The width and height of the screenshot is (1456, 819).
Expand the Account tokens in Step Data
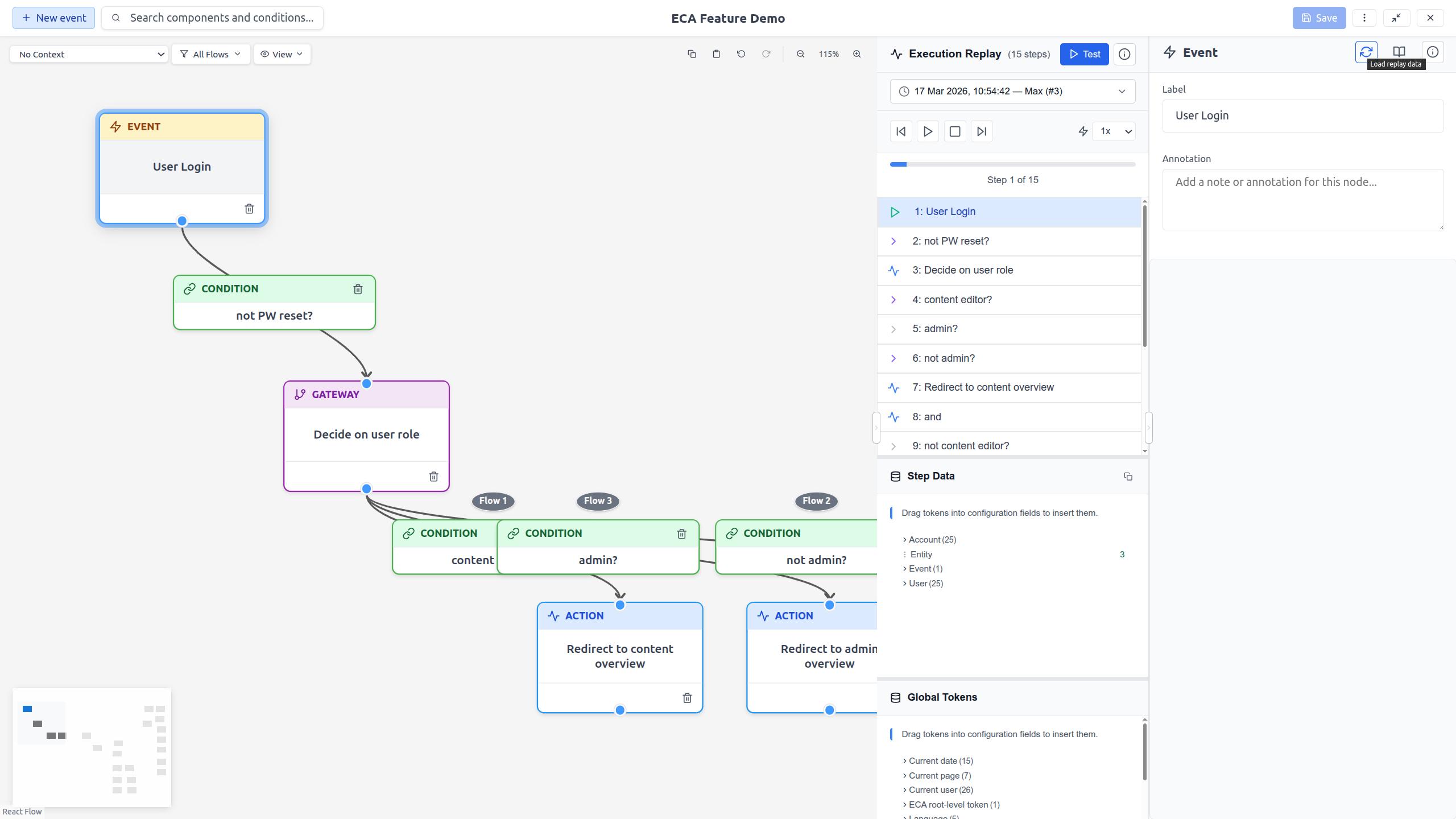pyautogui.click(x=930, y=539)
